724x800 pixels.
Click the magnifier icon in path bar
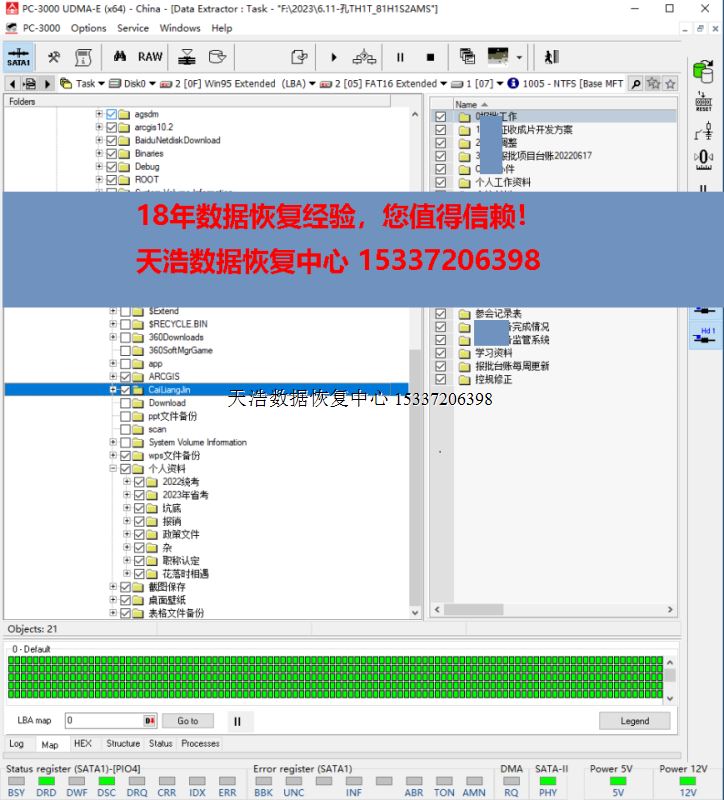(635, 84)
